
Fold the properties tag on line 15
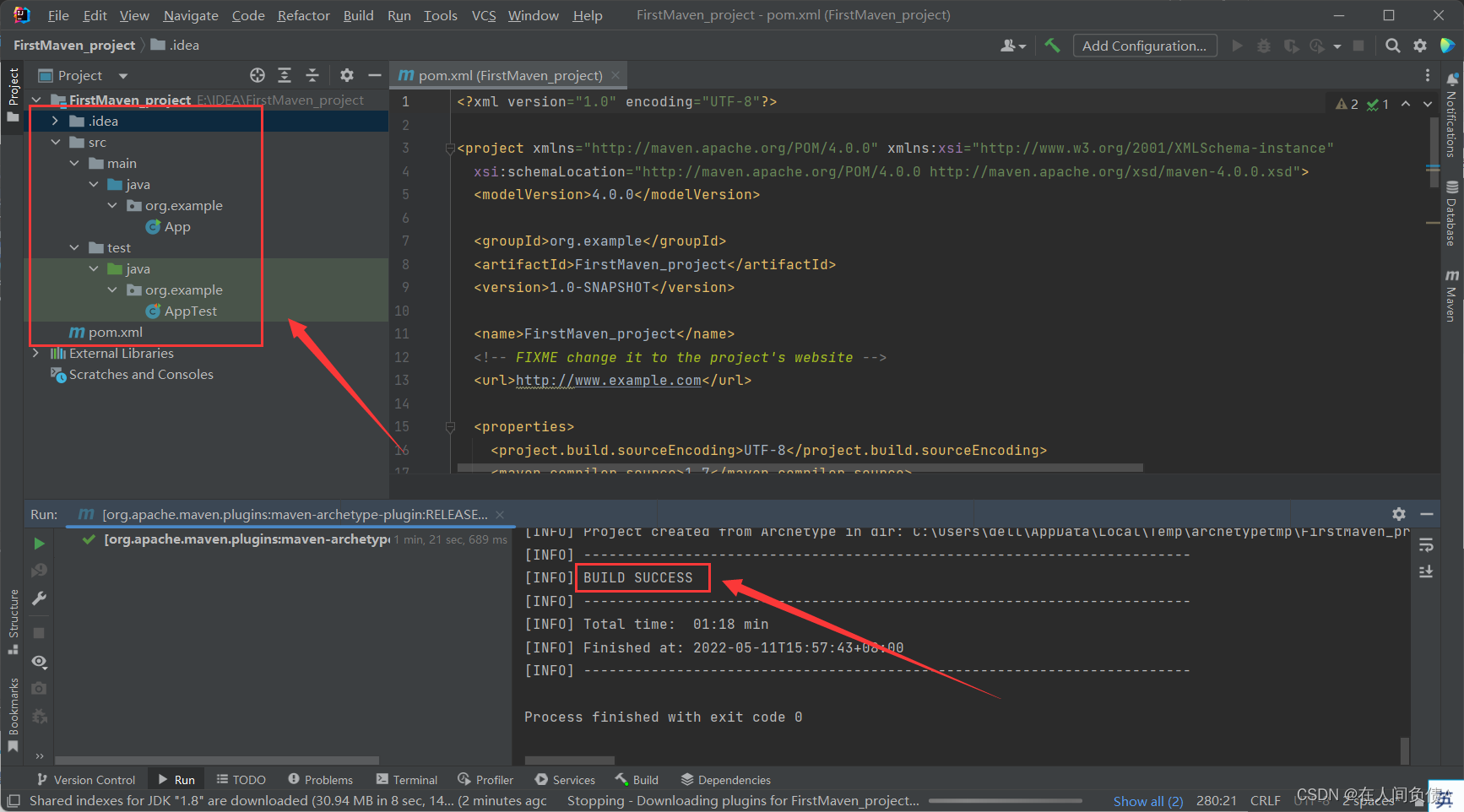click(x=450, y=427)
